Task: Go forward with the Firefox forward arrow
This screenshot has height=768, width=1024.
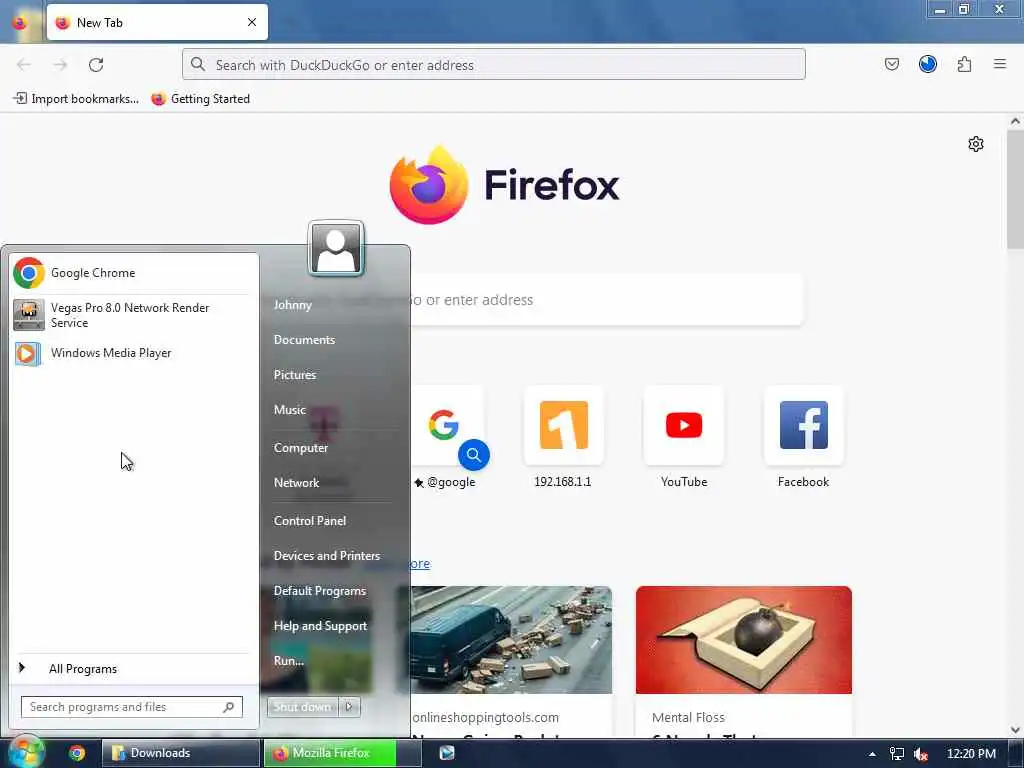Action: (60, 65)
